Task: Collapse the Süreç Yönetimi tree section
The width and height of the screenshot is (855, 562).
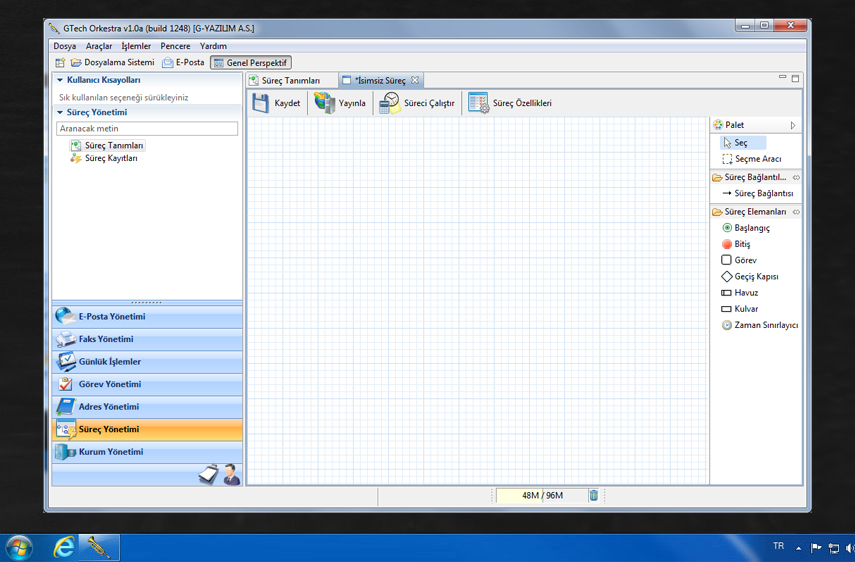Action: pyautogui.click(x=60, y=112)
